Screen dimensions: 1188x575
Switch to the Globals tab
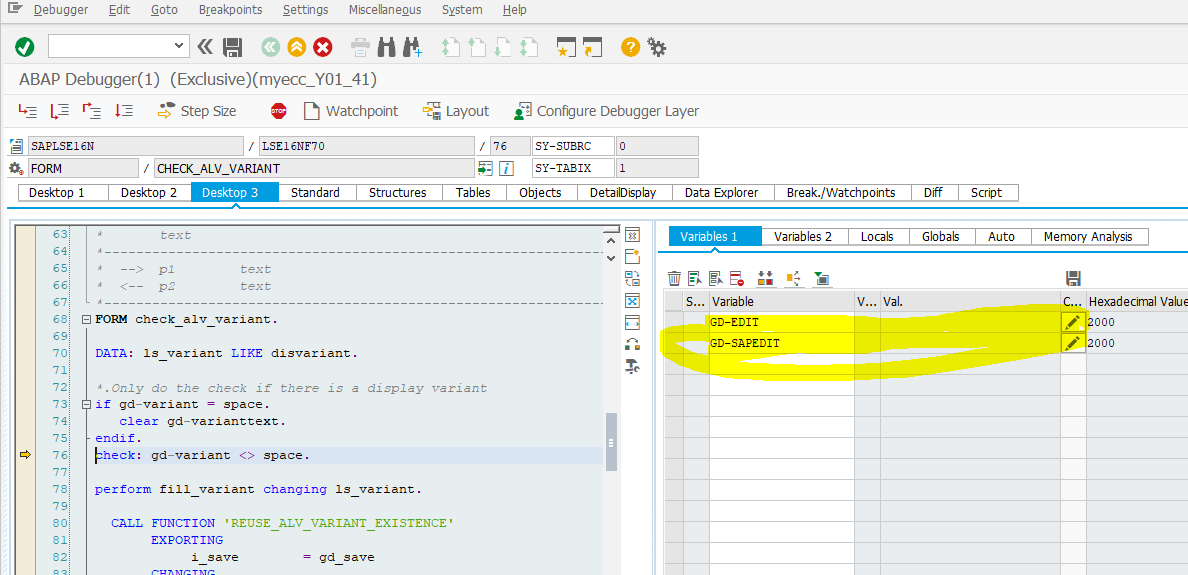tap(941, 236)
